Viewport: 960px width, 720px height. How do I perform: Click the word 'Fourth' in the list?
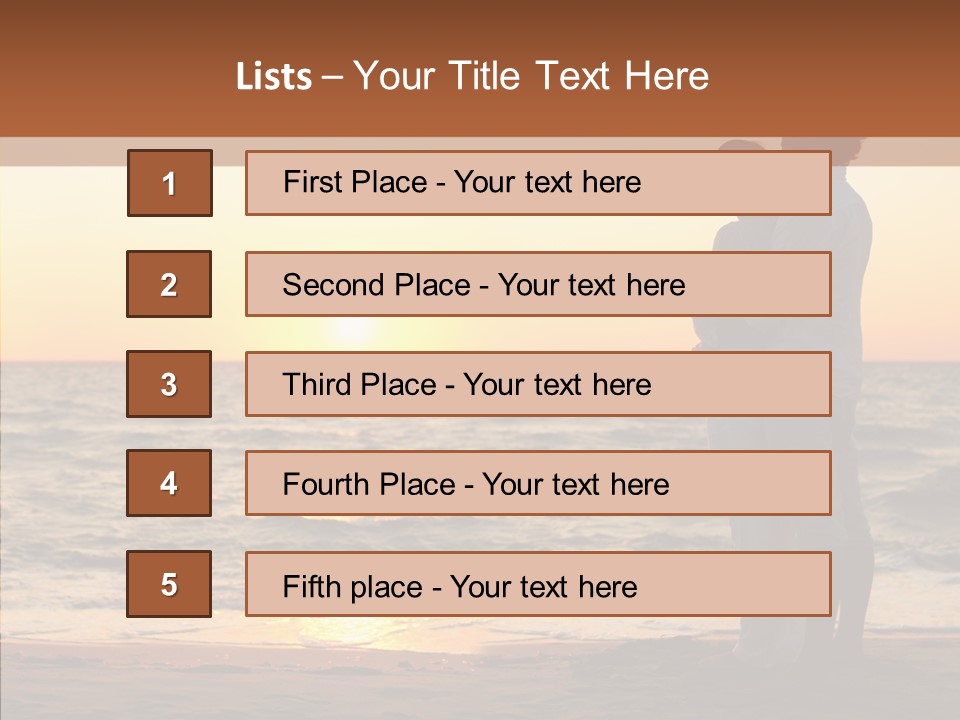click(324, 484)
